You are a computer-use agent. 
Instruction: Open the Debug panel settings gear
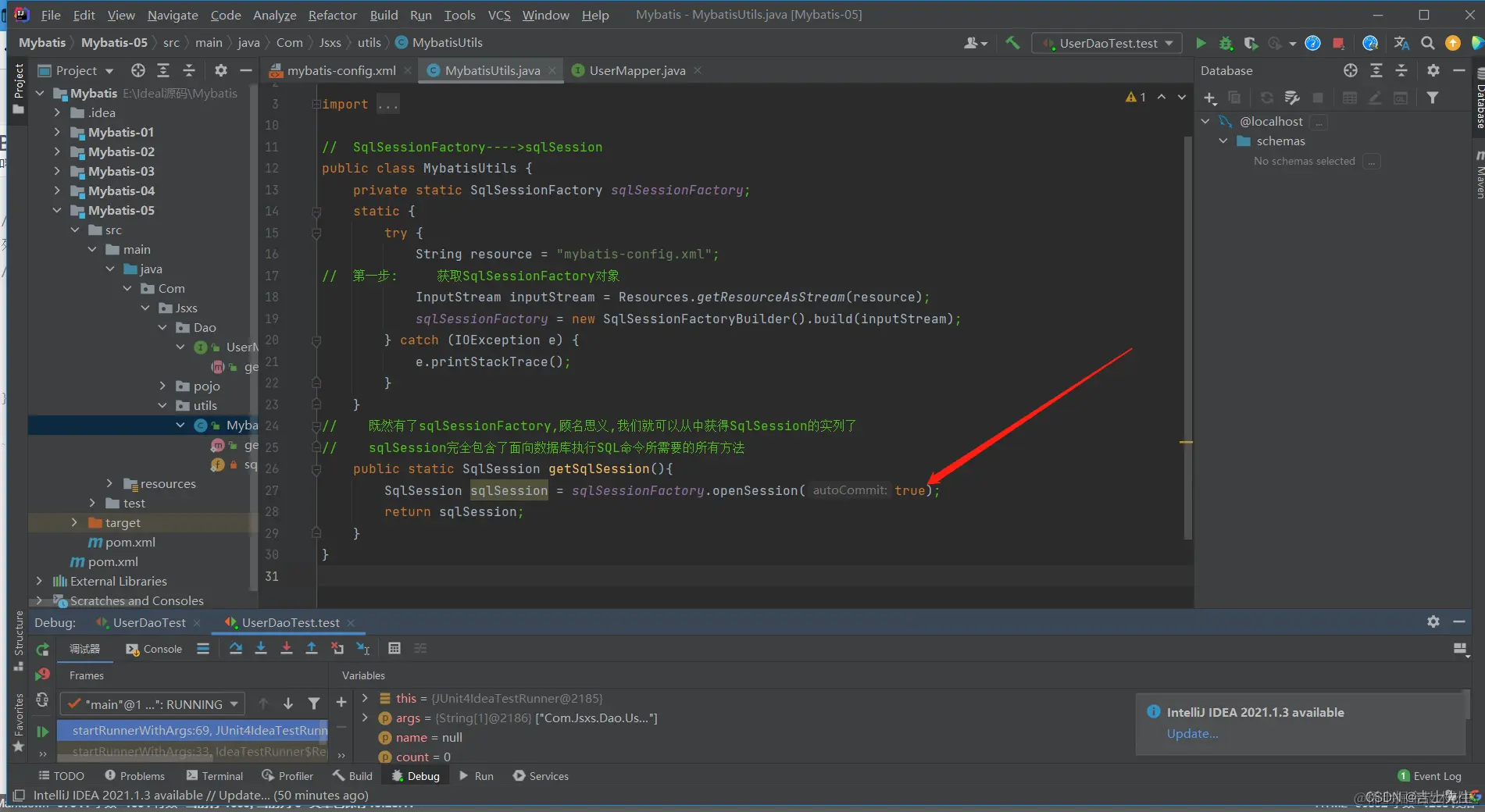point(1433,621)
